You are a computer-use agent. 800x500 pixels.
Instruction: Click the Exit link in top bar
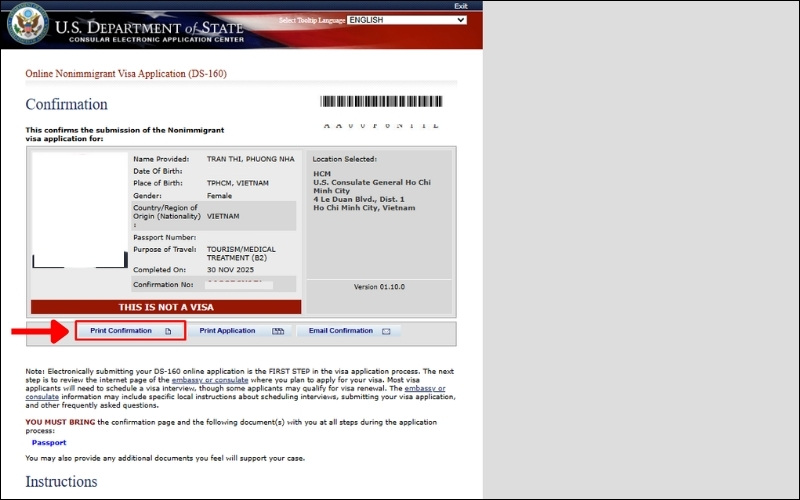click(460, 6)
